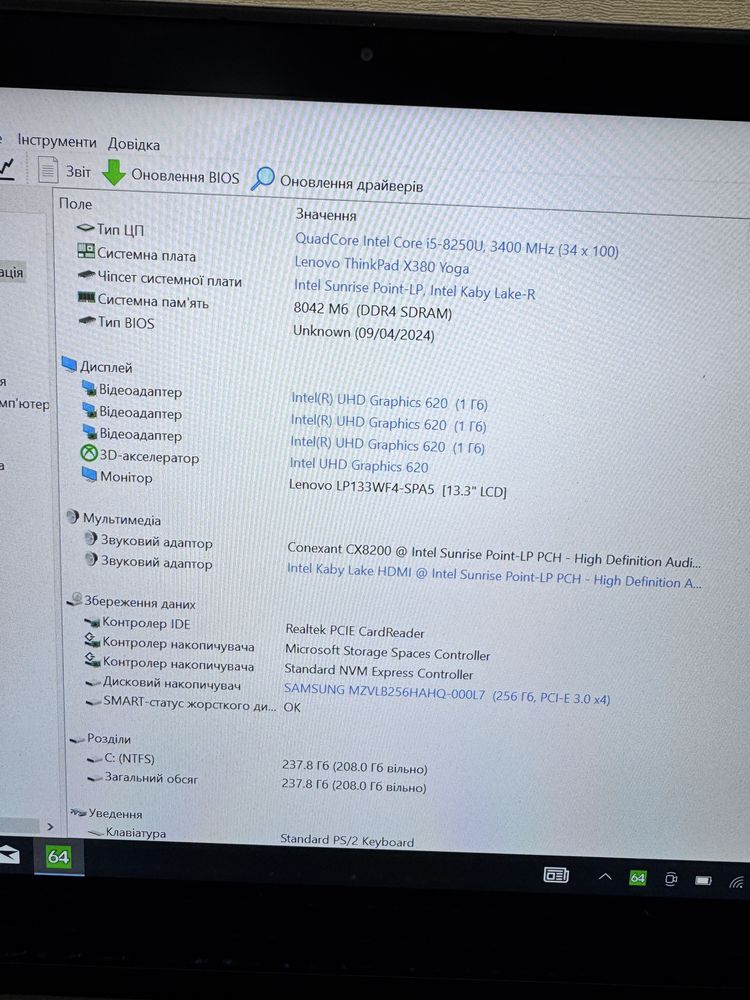Open the Intel Sunrise Point-LP chipset link
750x1000 pixels.
[414, 290]
